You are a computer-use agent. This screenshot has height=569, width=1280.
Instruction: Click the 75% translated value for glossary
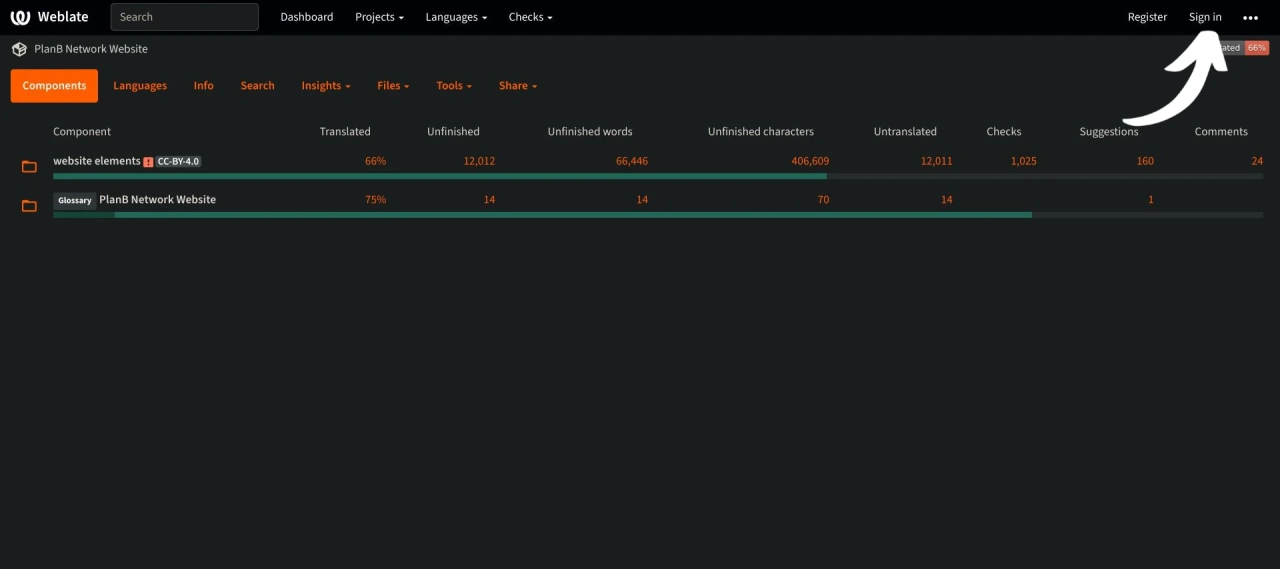375,200
